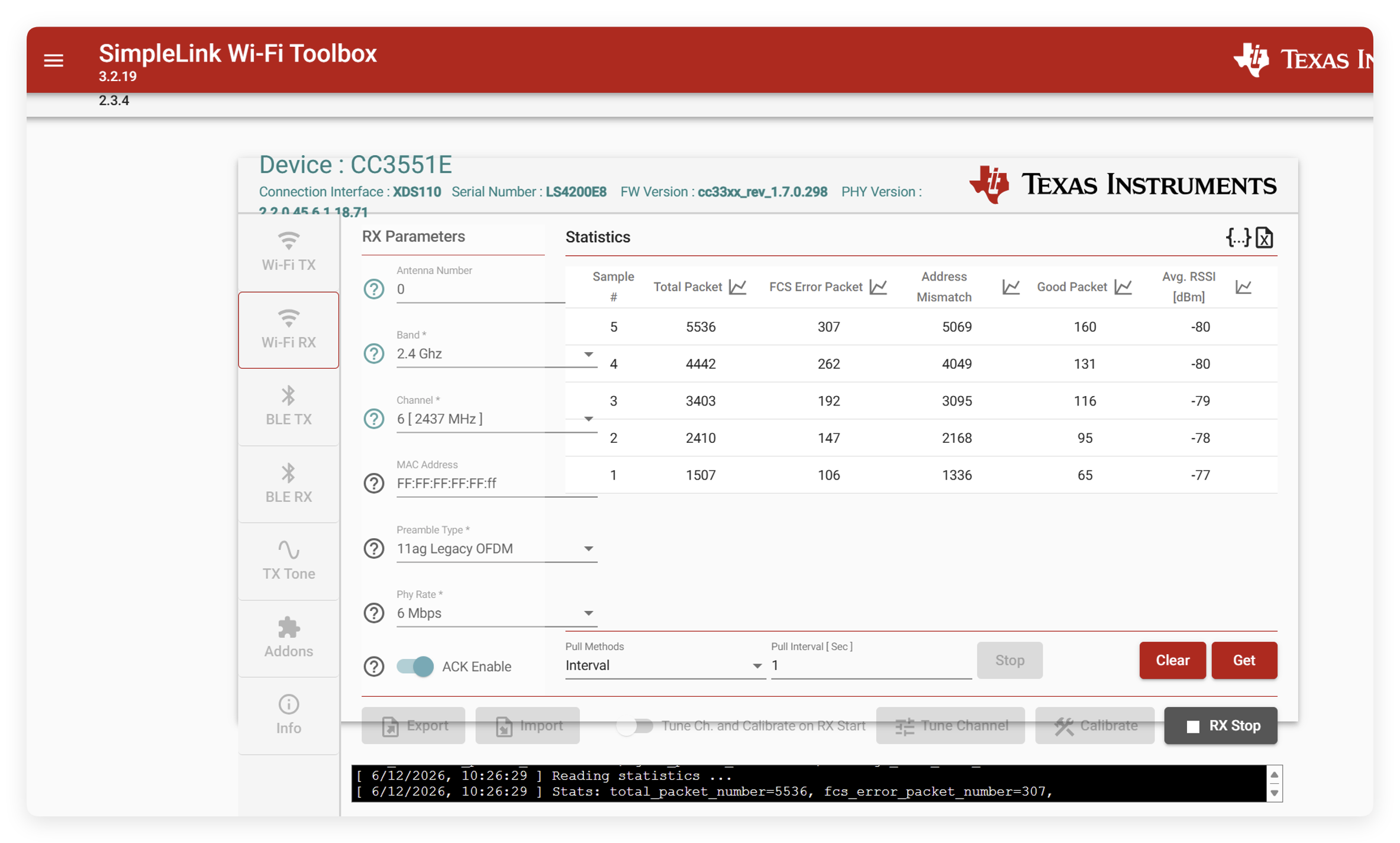Open the Pull Methods dropdown
Image resolution: width=1400 pixels, height=843 pixels.
coord(664,665)
